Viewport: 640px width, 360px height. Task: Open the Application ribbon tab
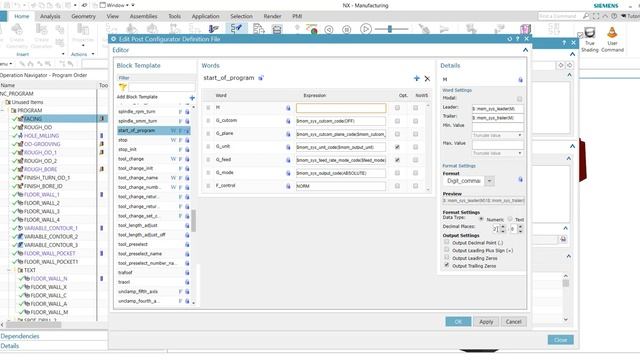(205, 16)
